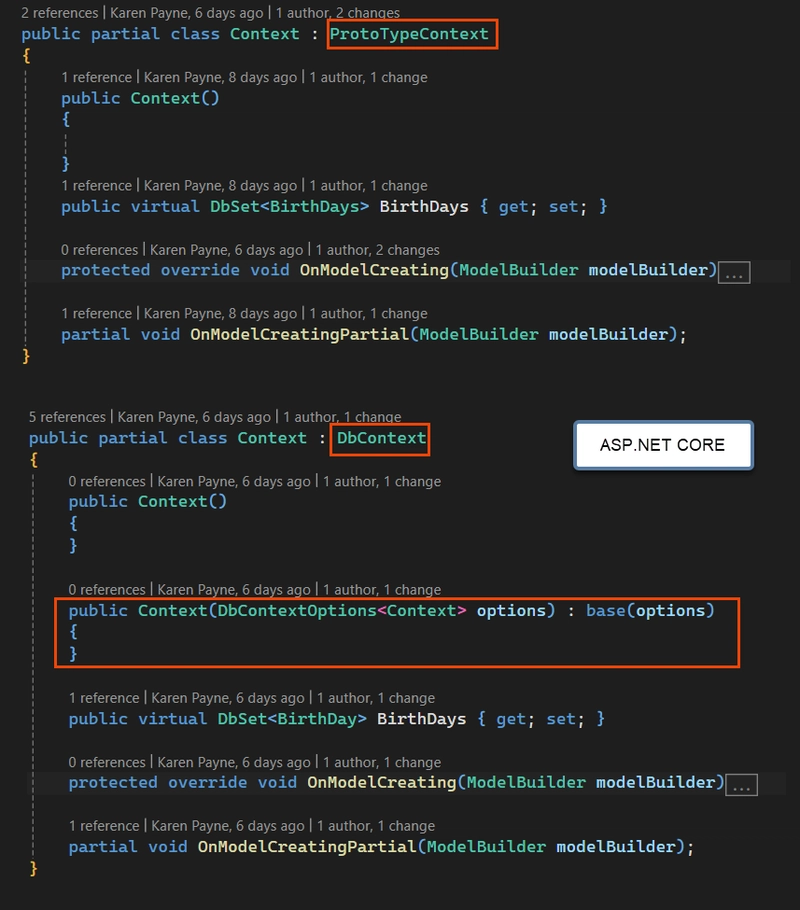Click the "partial" keyword before ProtoTypeContext class declaration

(x=125, y=34)
